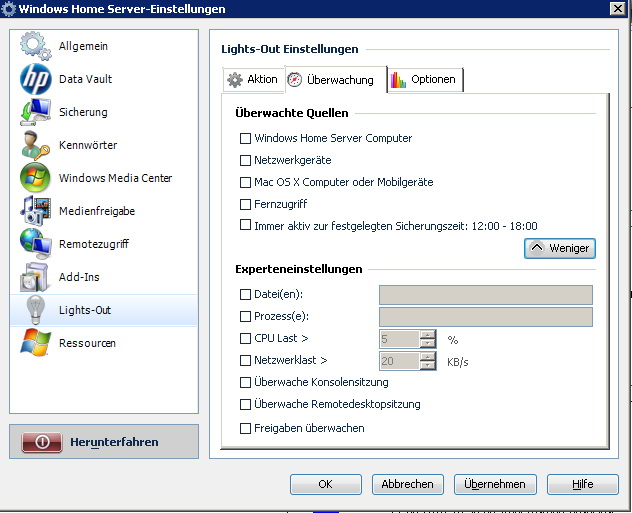
Task: Toggle Immer aktiv zur festgelegten Sicherungszeit
Action: click(x=245, y=224)
